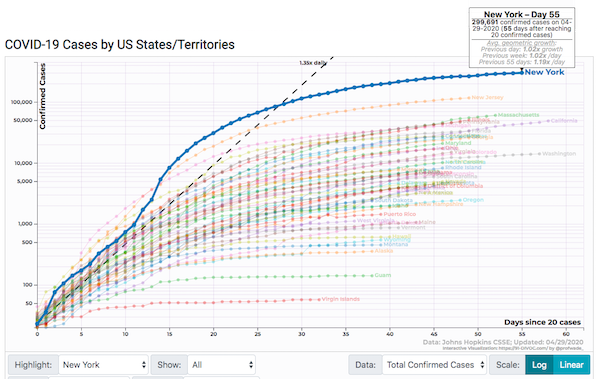Click the 55 x-axis tick label
This screenshot has height=379, width=600.
pos(522,334)
